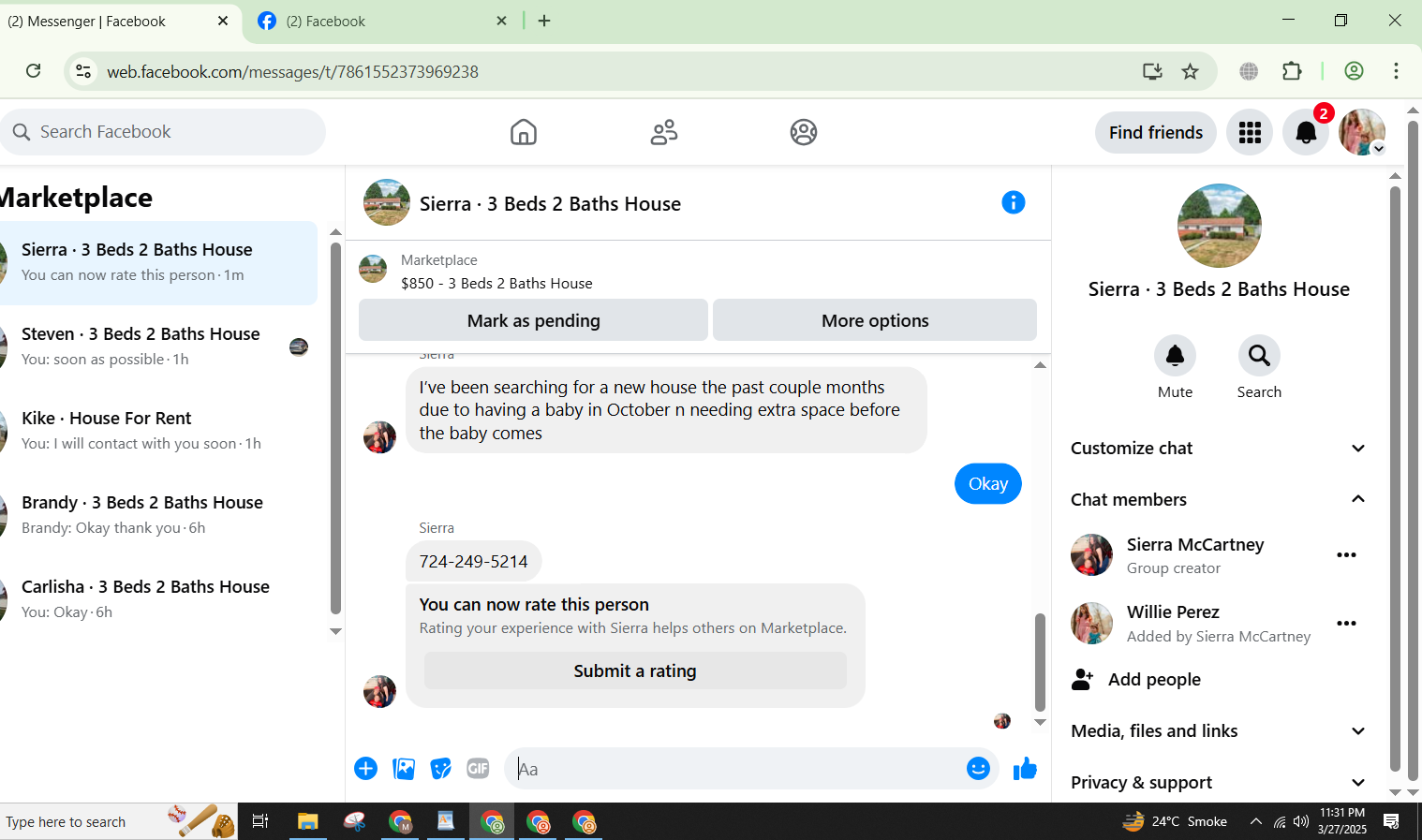Close the (2) Facebook tab
The height and width of the screenshot is (840, 1422).
pyautogui.click(x=501, y=21)
